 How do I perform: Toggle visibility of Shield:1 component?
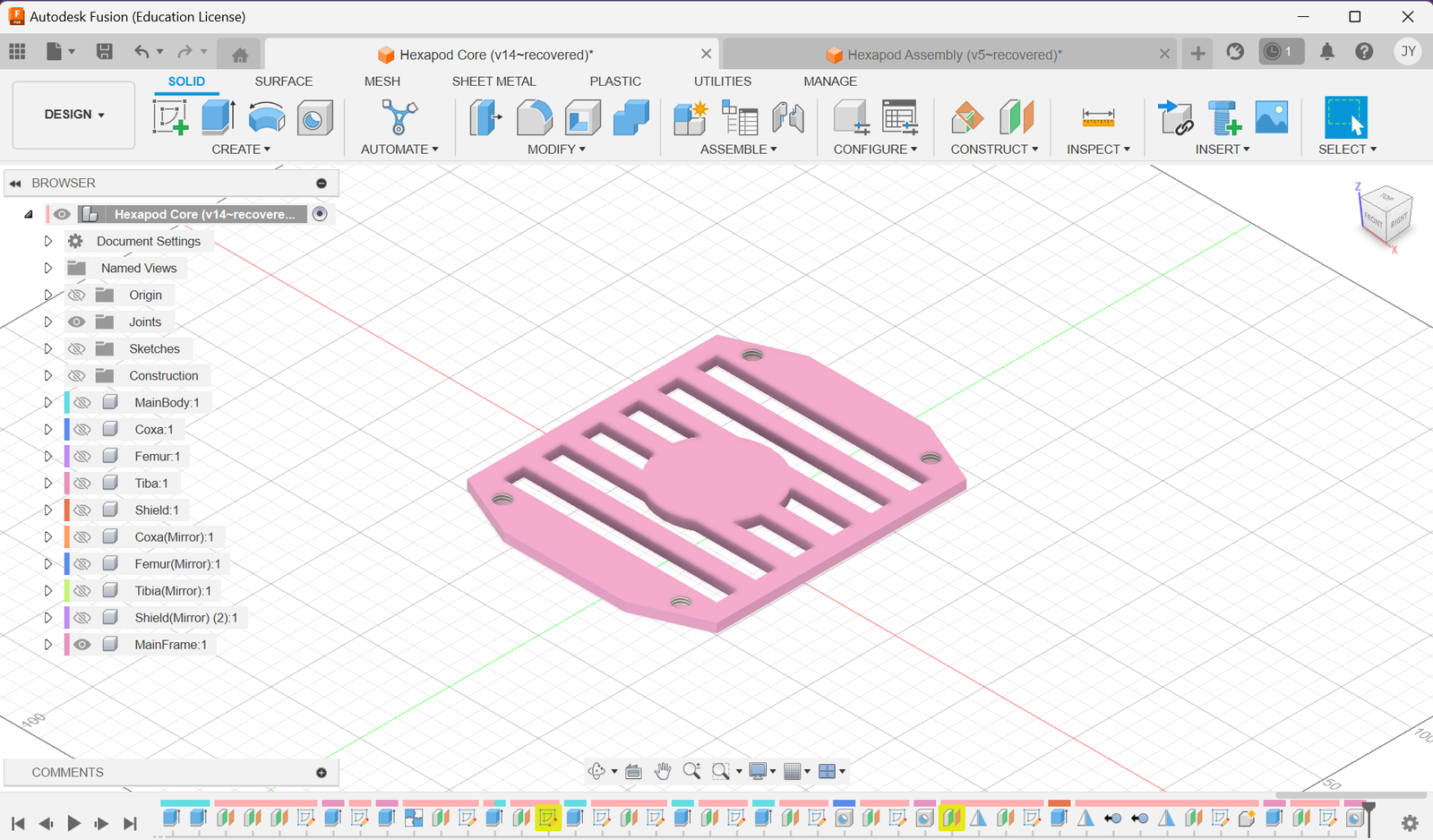coord(82,510)
